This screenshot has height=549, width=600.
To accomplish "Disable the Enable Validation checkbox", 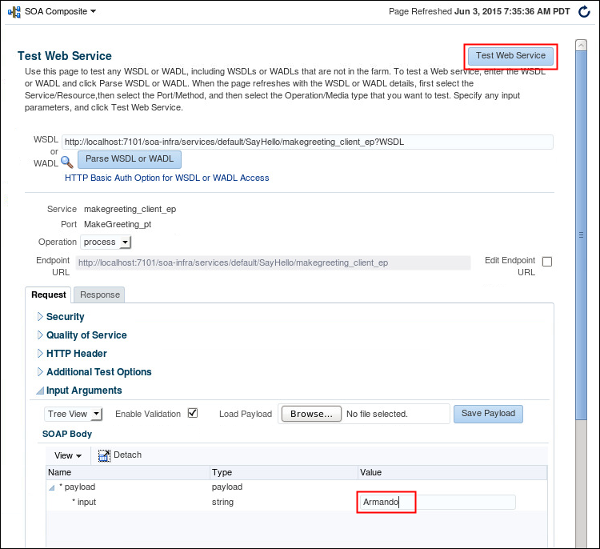I will point(193,413).
